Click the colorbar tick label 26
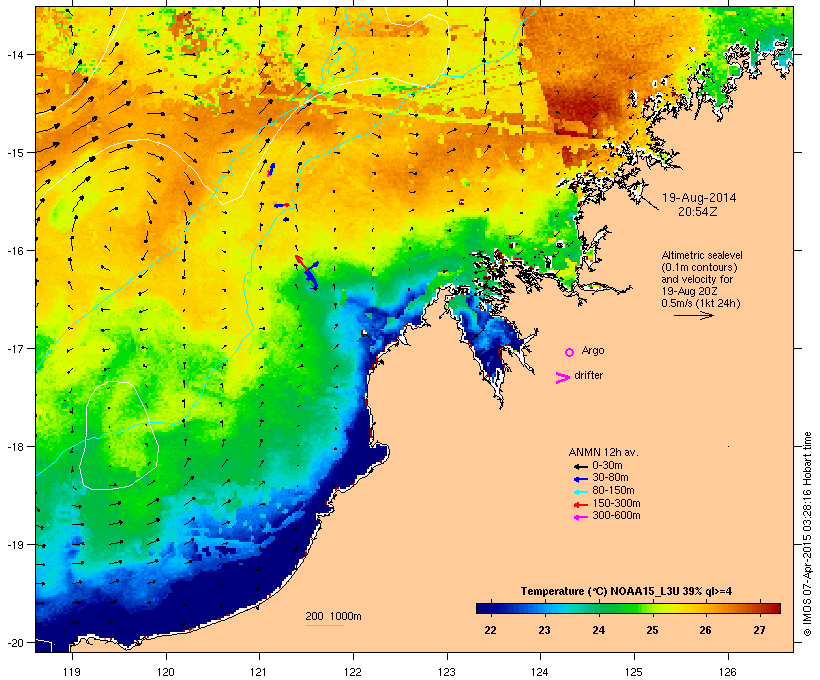 [705, 630]
